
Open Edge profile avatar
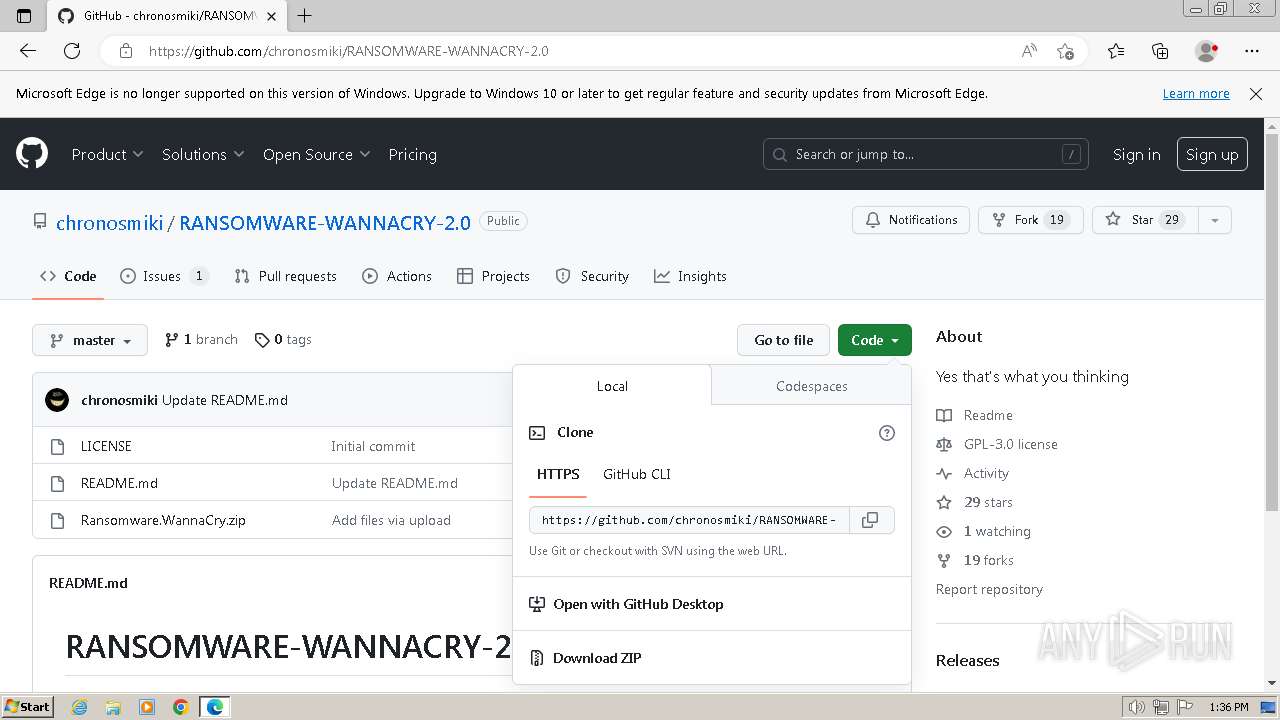[1206, 51]
